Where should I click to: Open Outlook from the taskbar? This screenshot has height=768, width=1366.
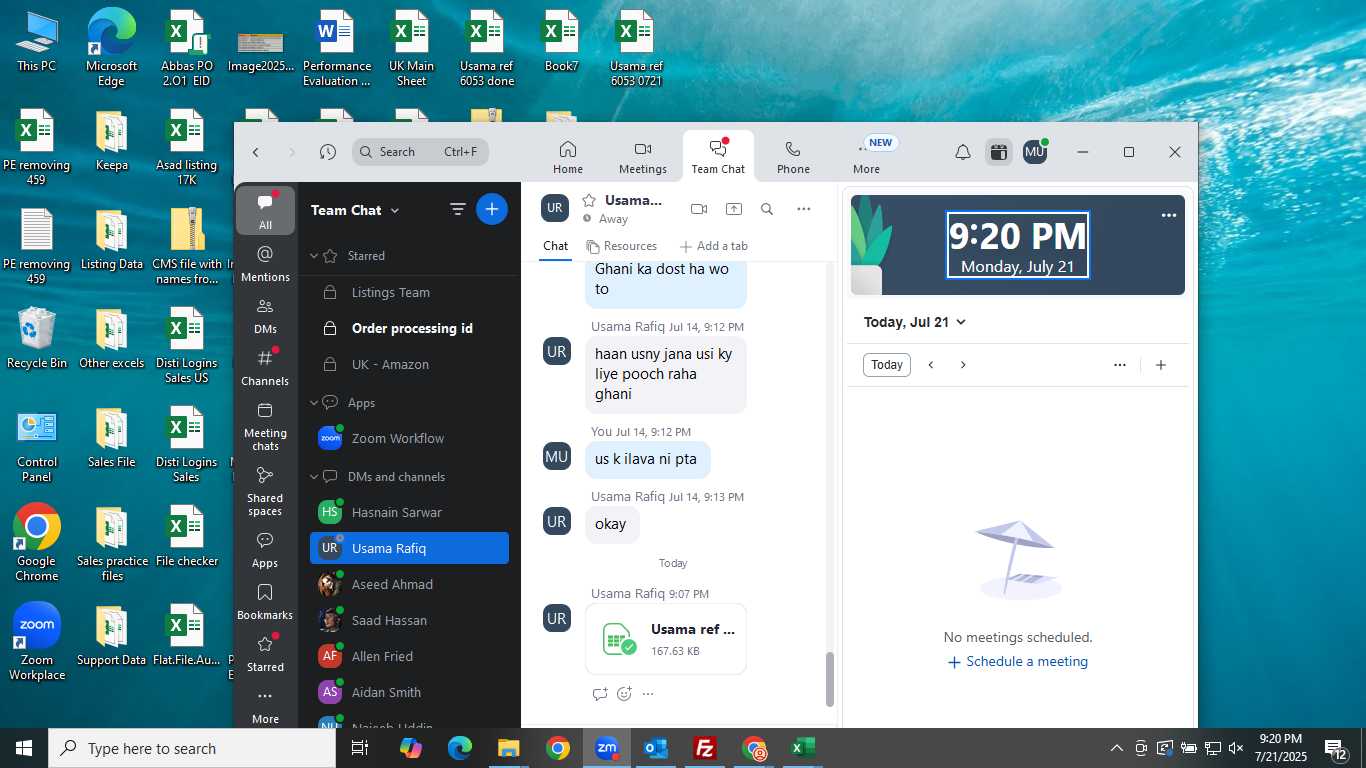pos(656,748)
